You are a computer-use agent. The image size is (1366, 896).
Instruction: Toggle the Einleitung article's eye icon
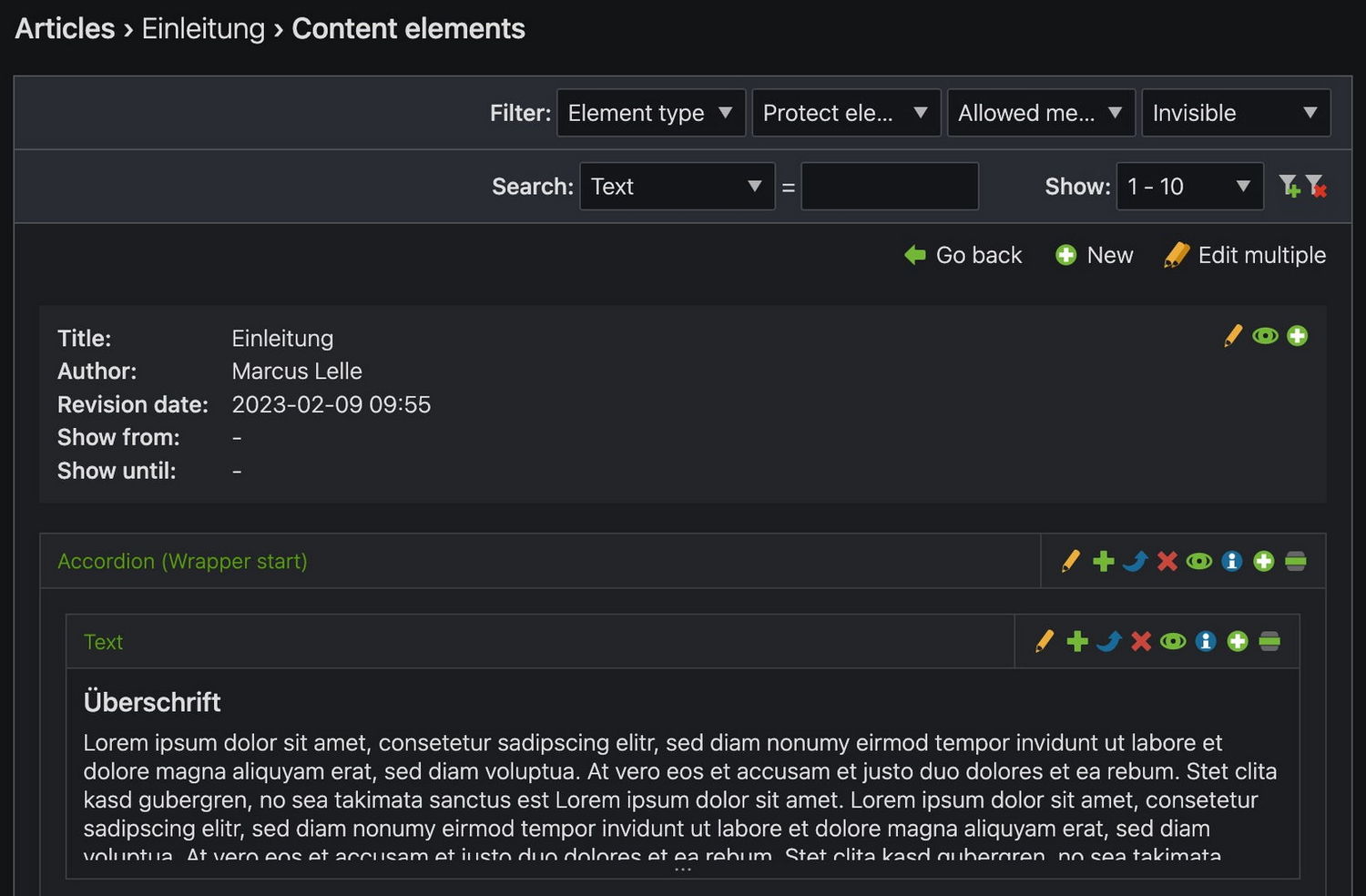1265,336
